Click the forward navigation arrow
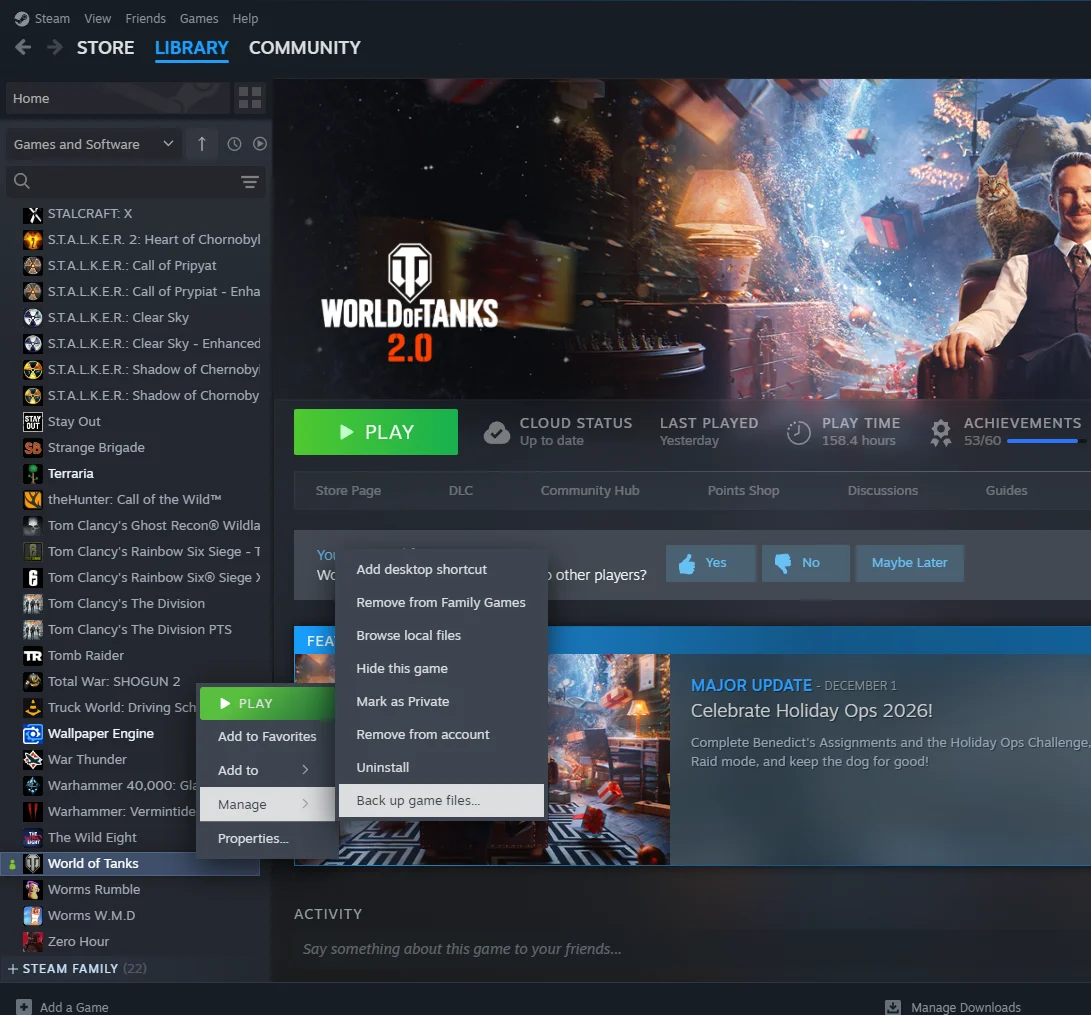The width and height of the screenshot is (1091, 1015). (x=55, y=47)
